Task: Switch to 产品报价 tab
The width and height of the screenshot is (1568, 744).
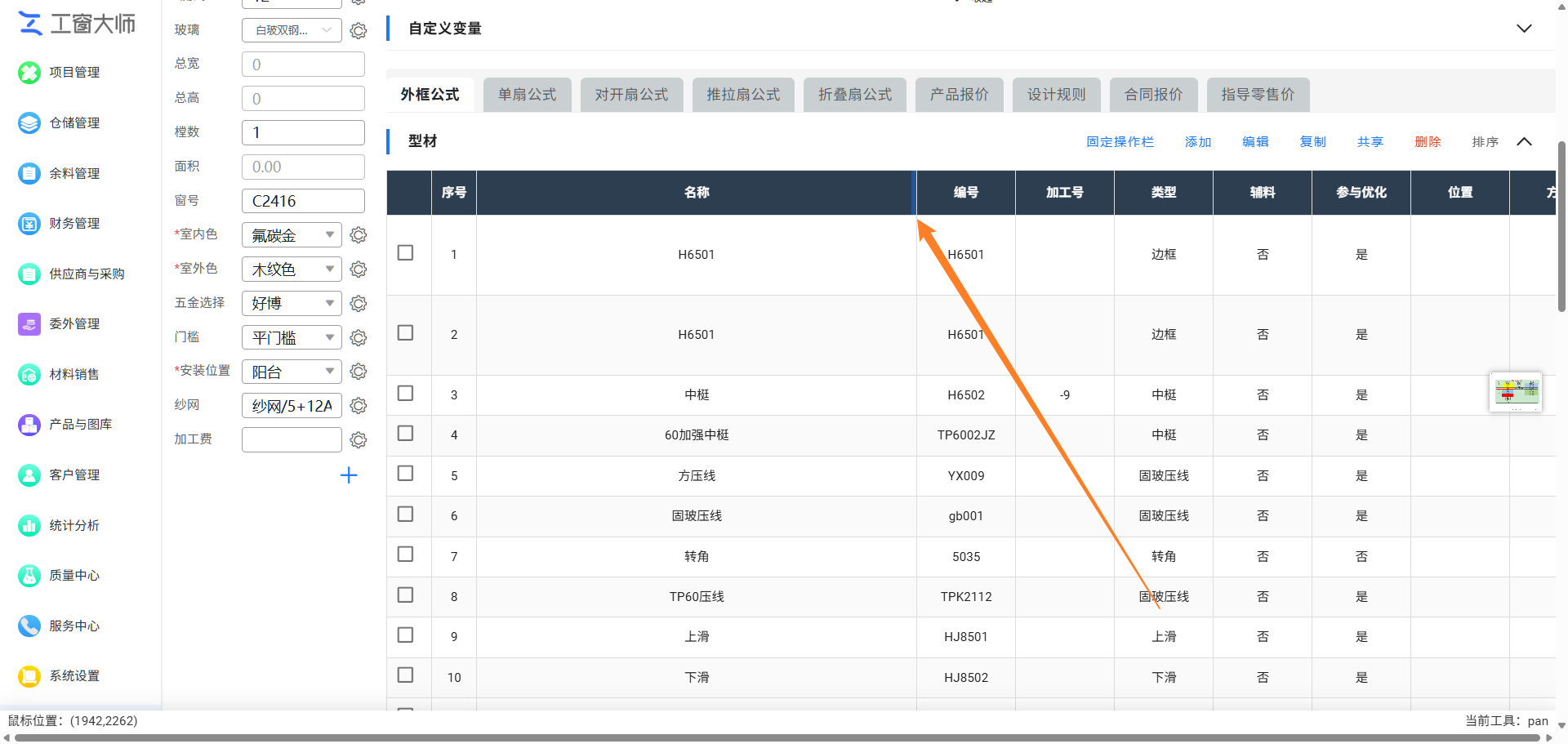Action: click(x=960, y=95)
